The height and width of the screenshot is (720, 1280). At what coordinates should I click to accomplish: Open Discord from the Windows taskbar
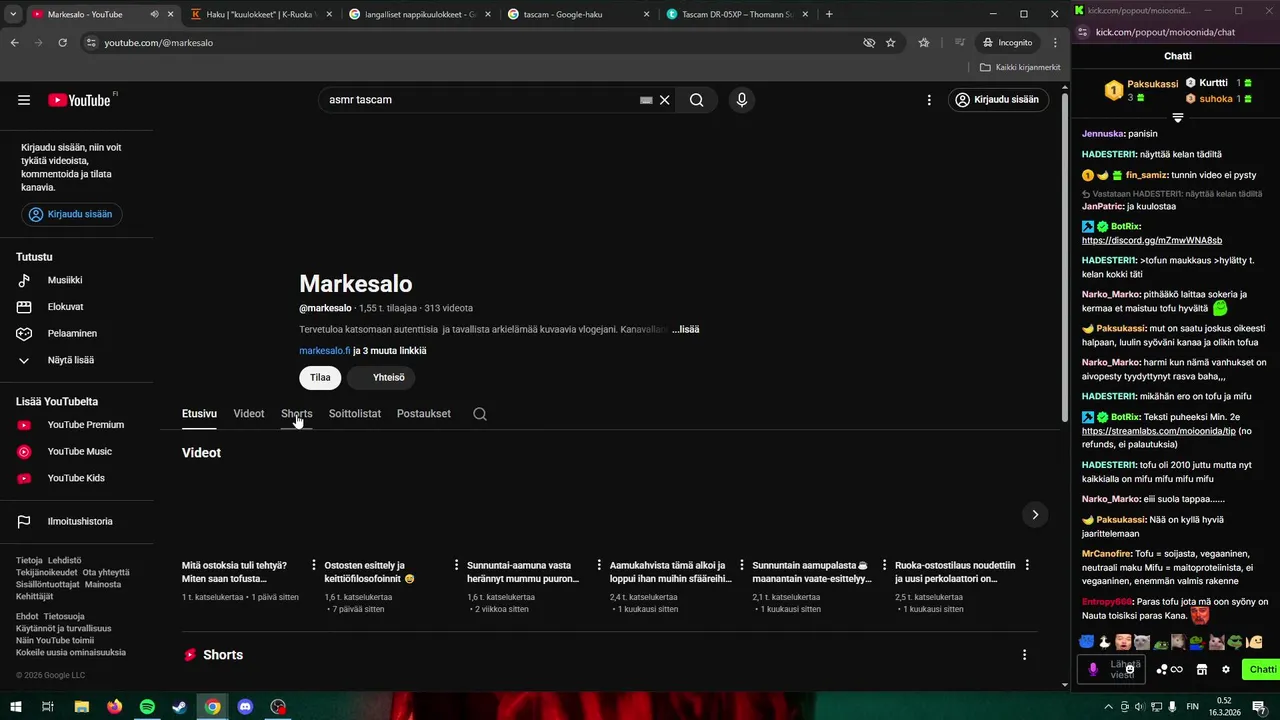pos(245,707)
